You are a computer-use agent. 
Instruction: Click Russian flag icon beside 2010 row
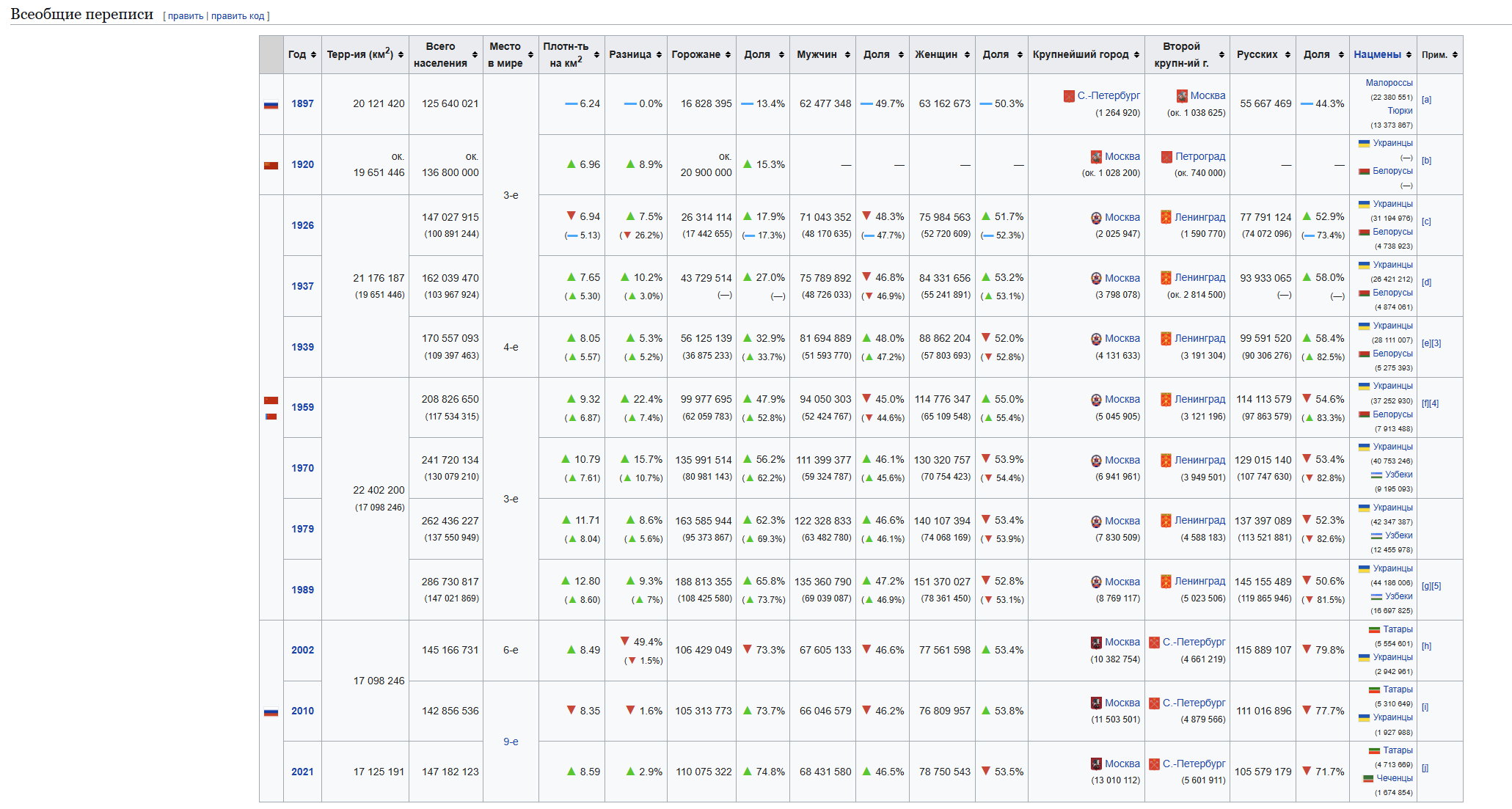[x=271, y=712]
